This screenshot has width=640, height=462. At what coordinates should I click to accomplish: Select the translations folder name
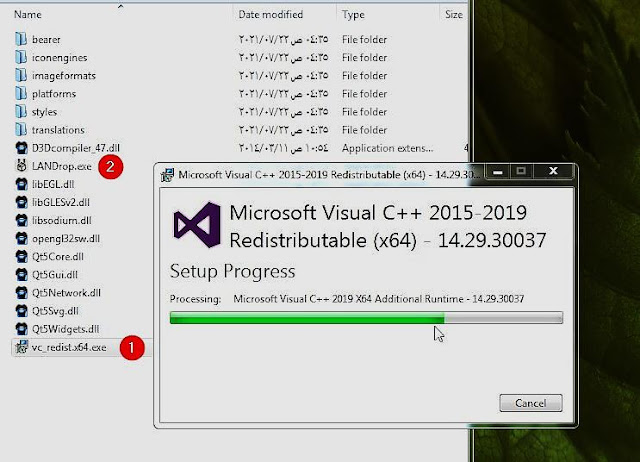[58, 130]
